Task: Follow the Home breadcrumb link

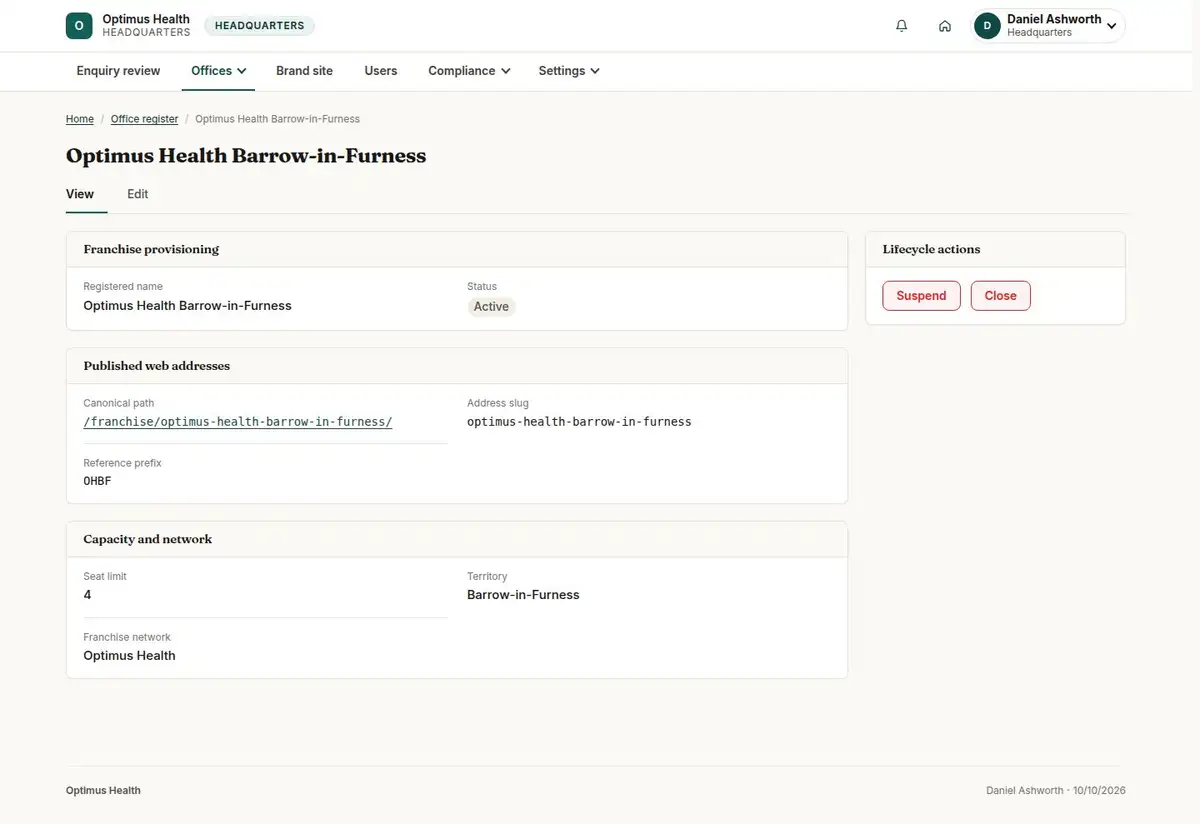Action: point(80,119)
